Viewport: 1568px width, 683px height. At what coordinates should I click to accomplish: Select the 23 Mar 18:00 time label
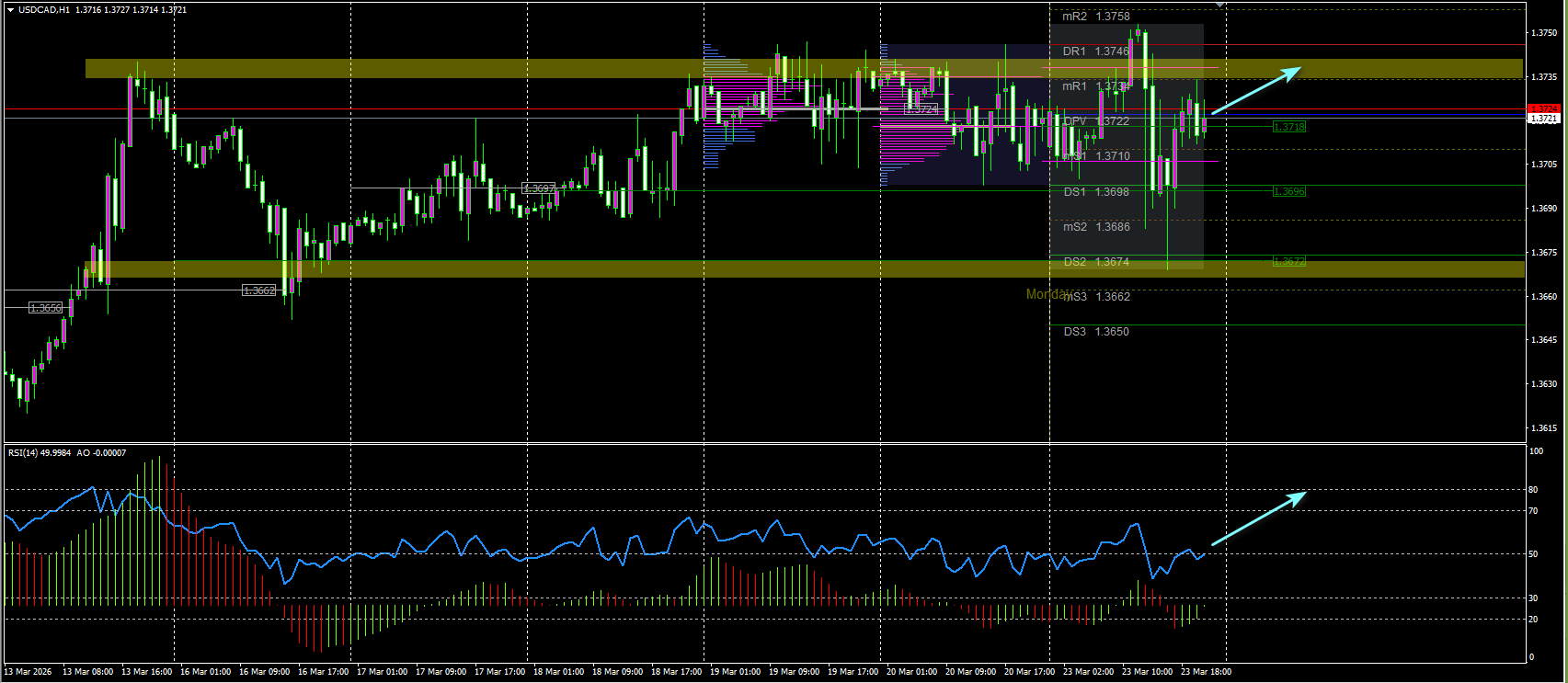tap(1207, 672)
